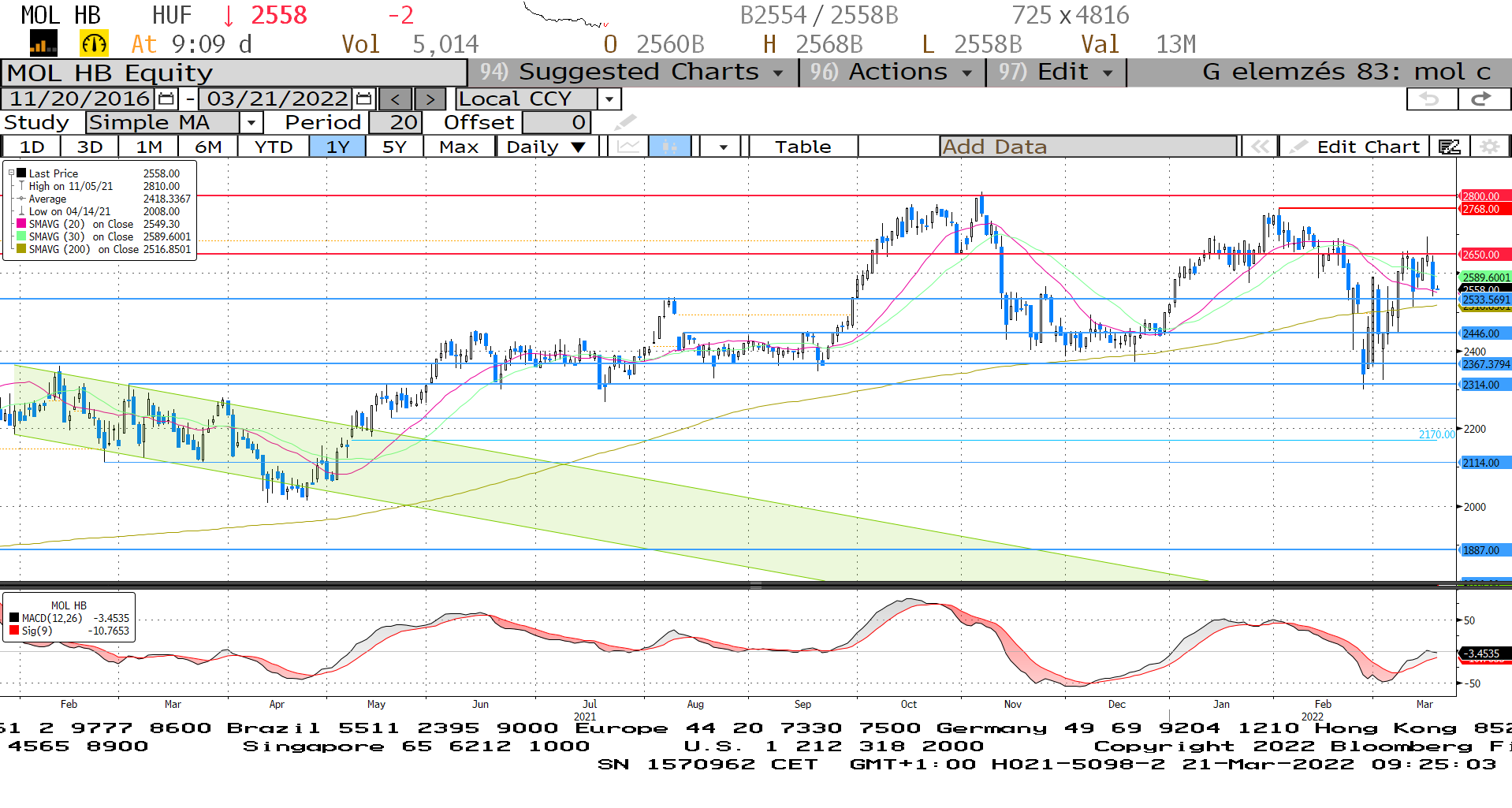Click the redo arrow button
The image size is (1512, 808).
click(1483, 99)
